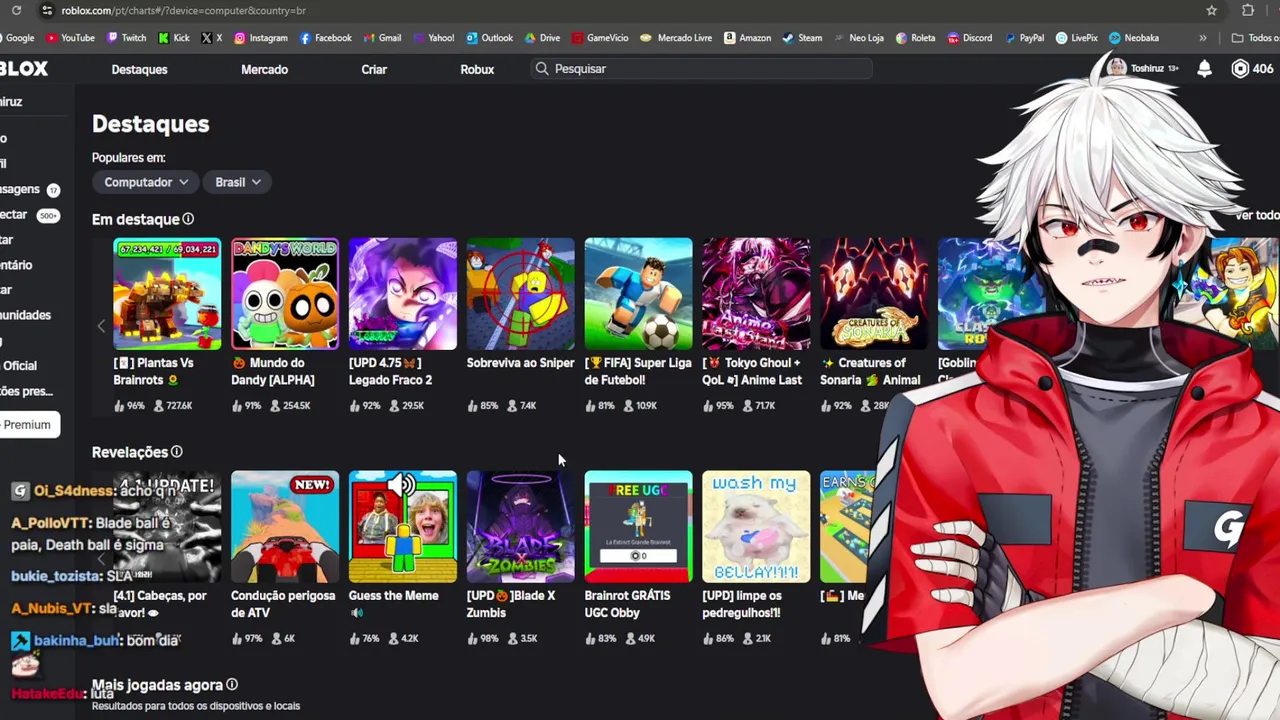Click the browser address bar URL

[183, 10]
